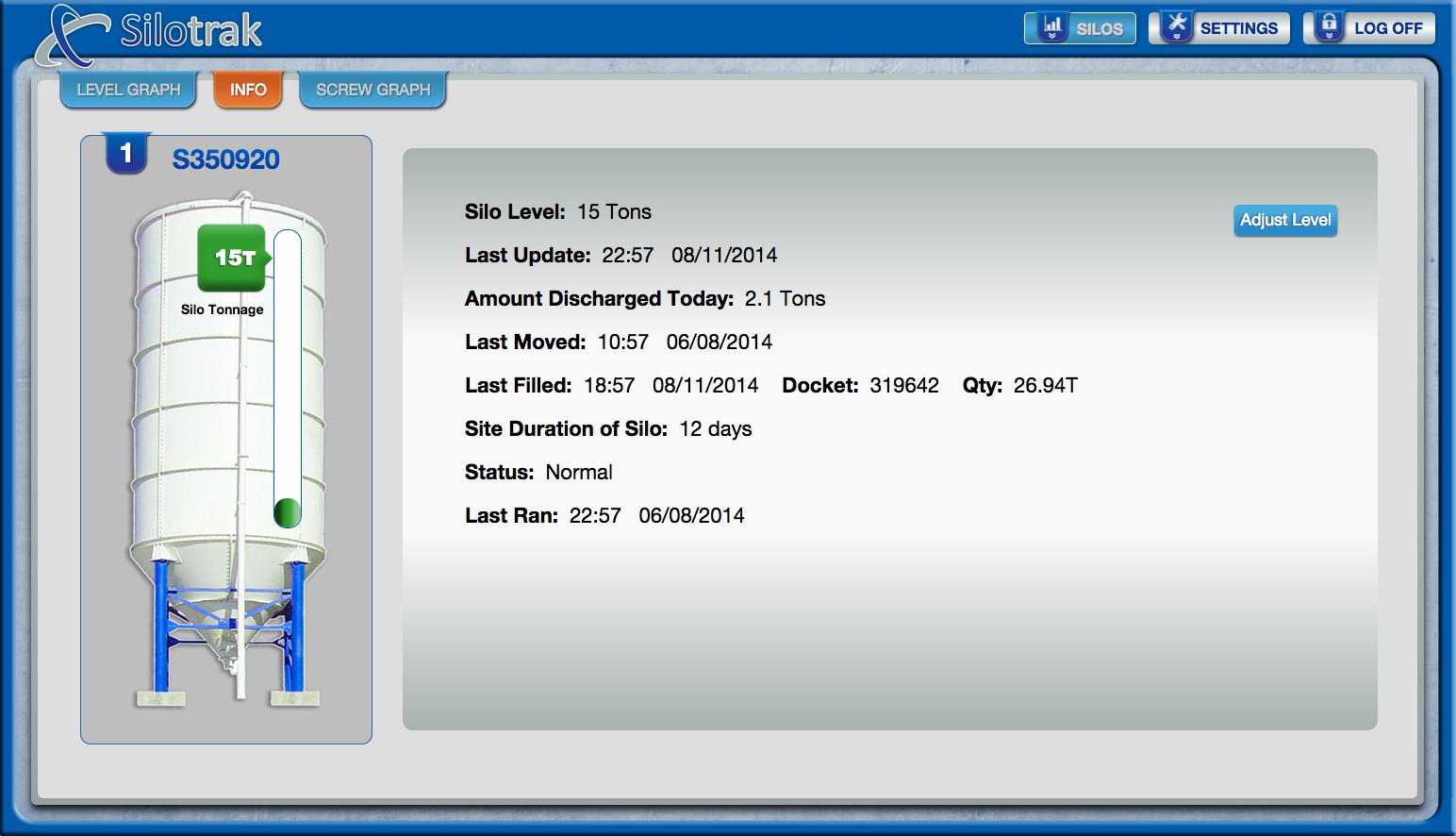
Task: Click the padlock icon on LOG OFF
Action: coord(1329,26)
